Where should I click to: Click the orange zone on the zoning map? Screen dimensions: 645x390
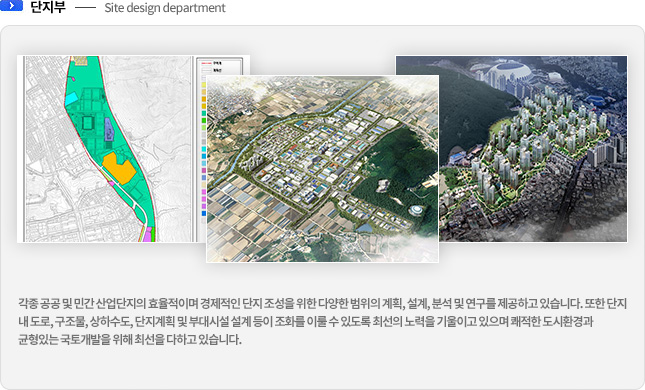[118, 168]
